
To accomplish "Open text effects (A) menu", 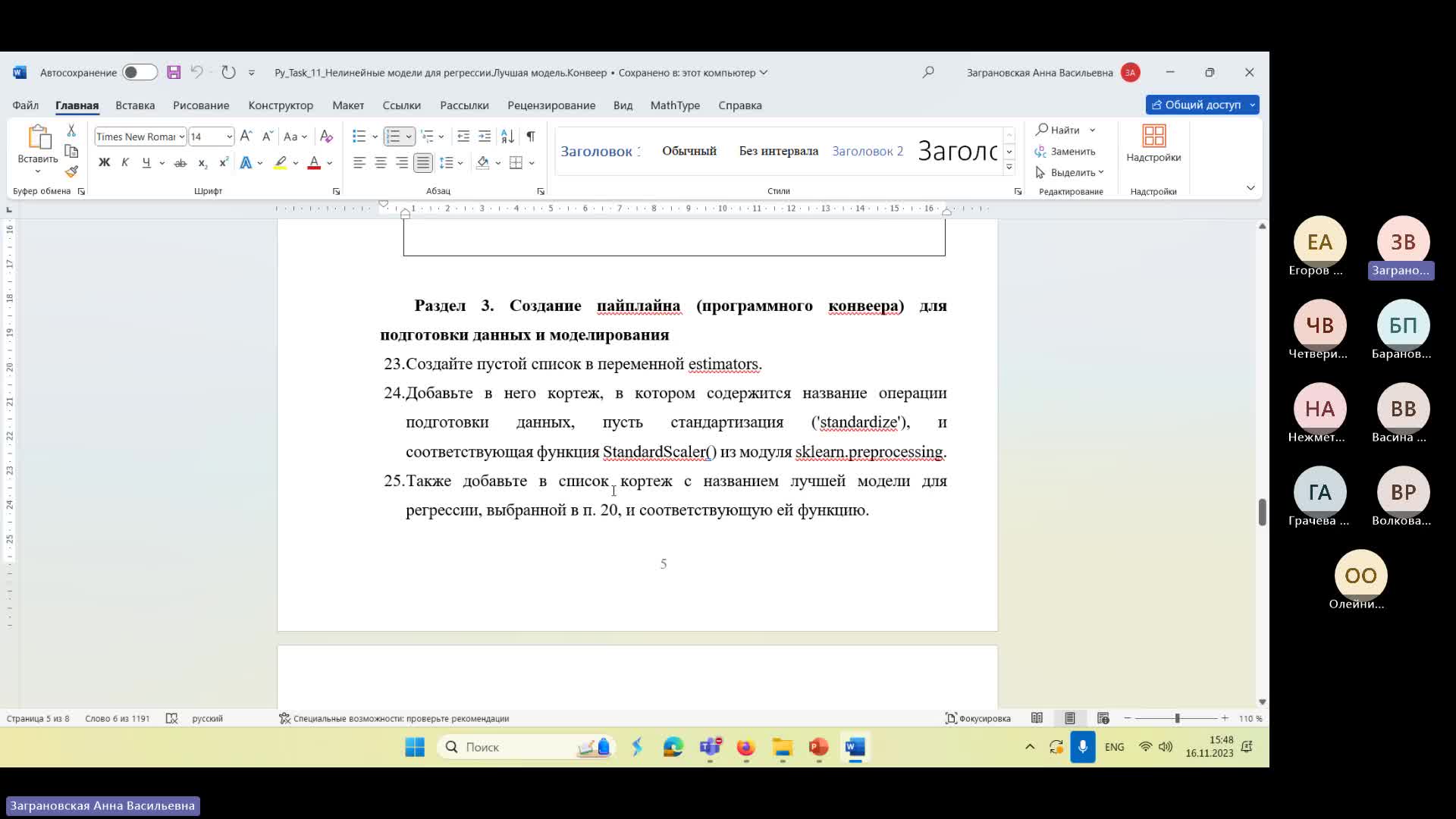I will coord(246,162).
